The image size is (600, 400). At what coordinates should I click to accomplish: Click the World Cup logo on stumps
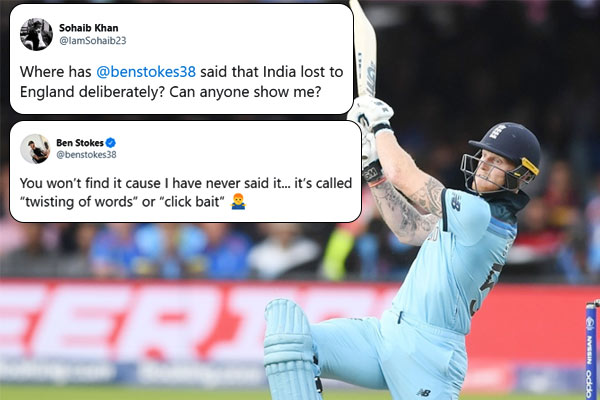point(590,323)
